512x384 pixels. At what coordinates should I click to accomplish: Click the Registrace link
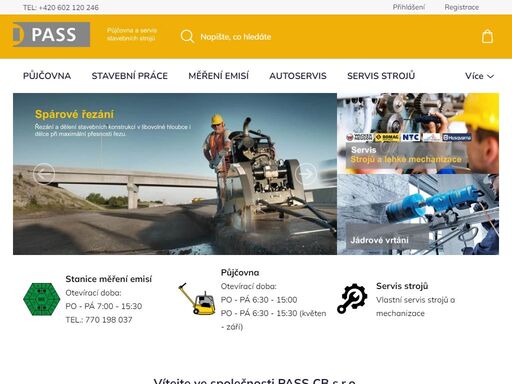click(462, 7)
